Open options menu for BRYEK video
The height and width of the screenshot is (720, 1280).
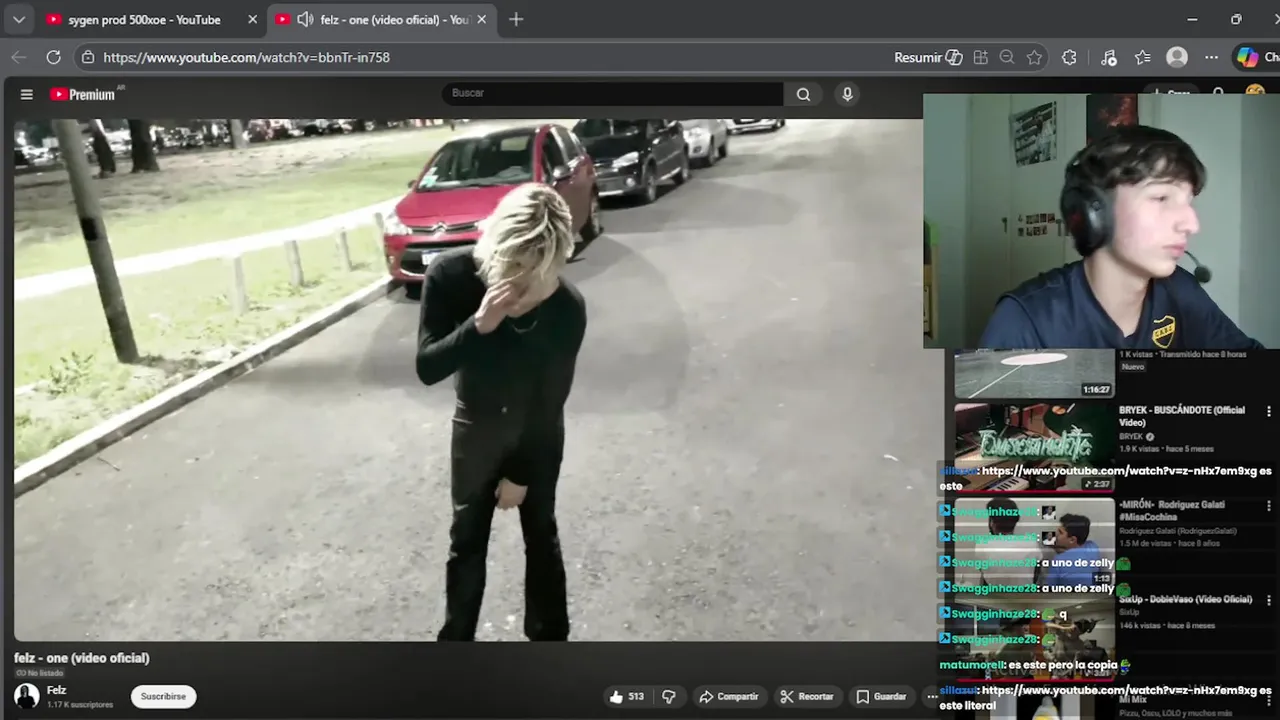pos(1269,411)
